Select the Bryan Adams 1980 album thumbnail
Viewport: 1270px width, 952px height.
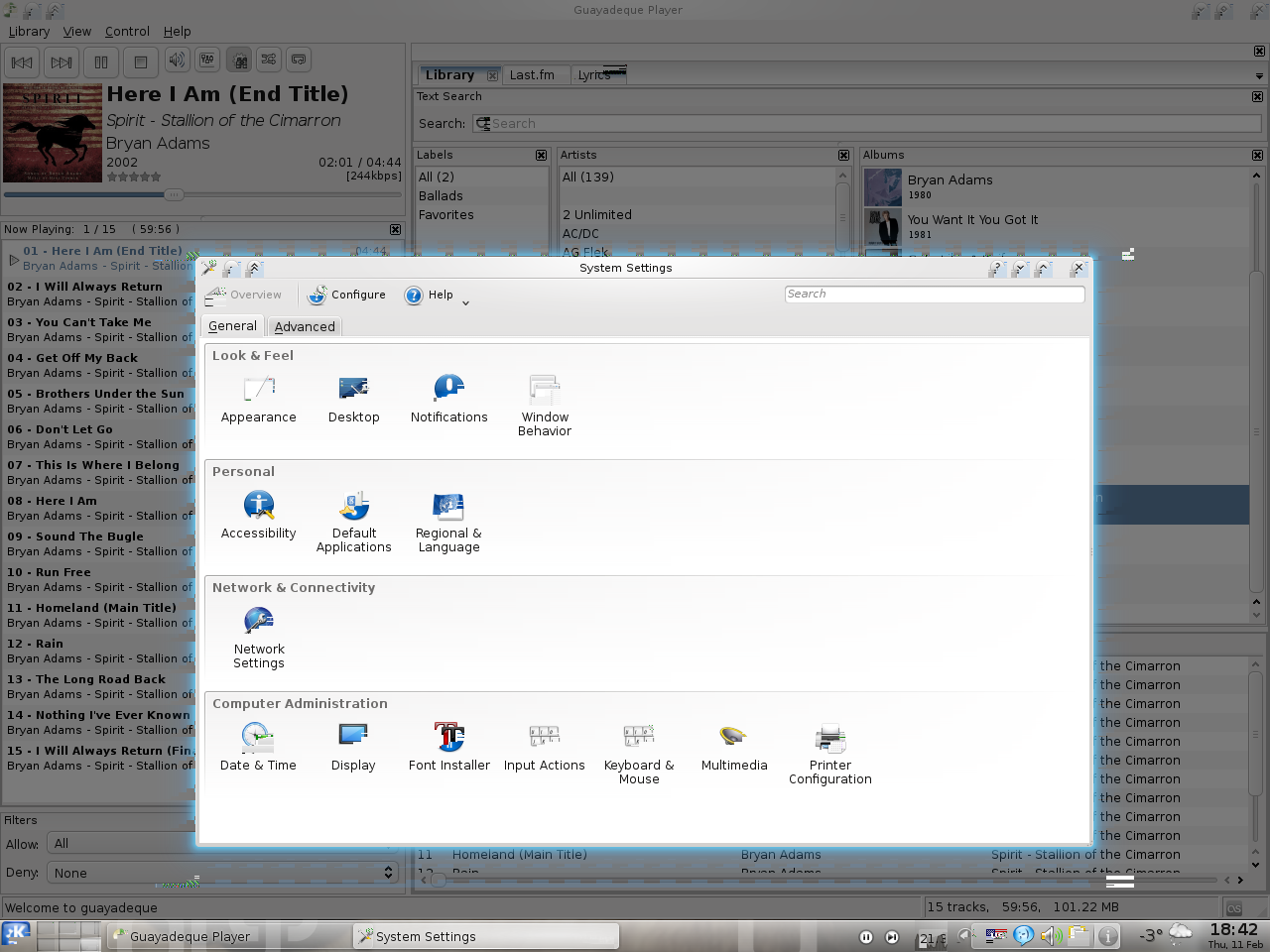[882, 187]
